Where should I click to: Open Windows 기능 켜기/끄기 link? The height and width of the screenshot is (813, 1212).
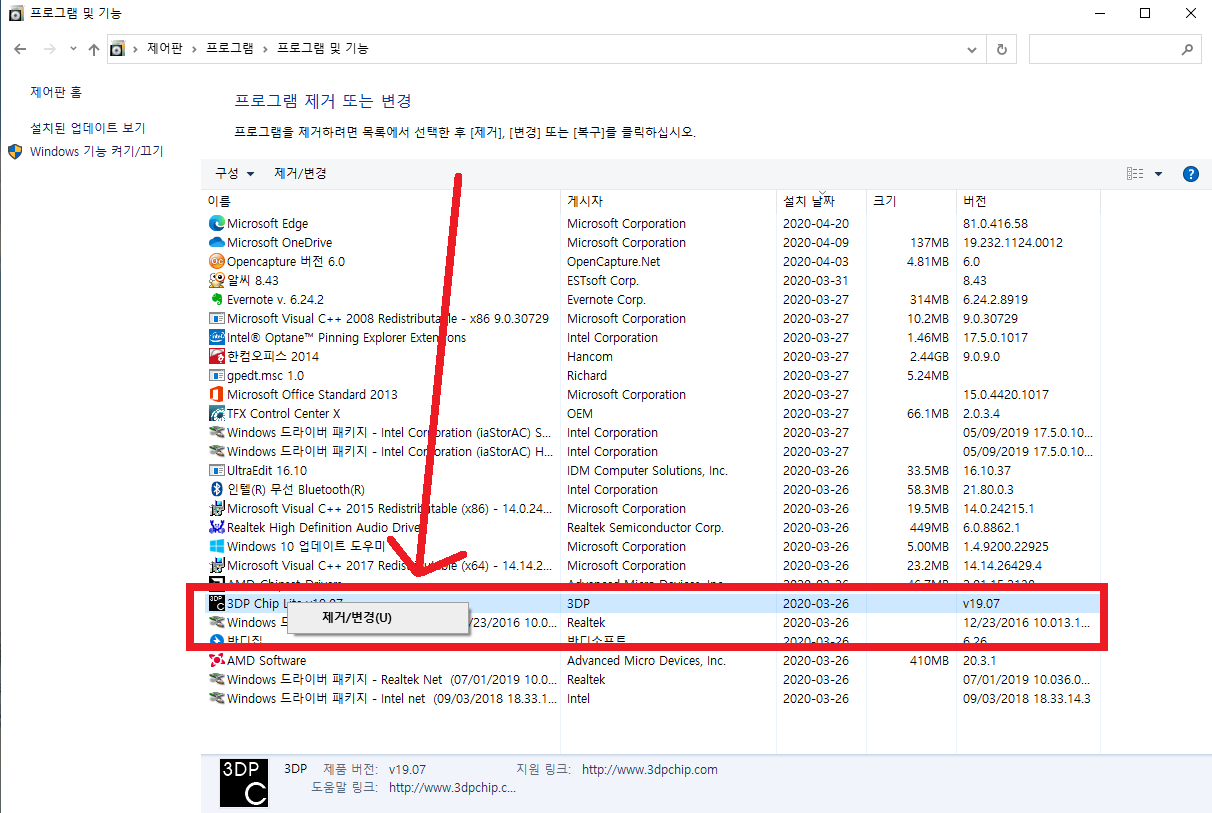[x=96, y=152]
